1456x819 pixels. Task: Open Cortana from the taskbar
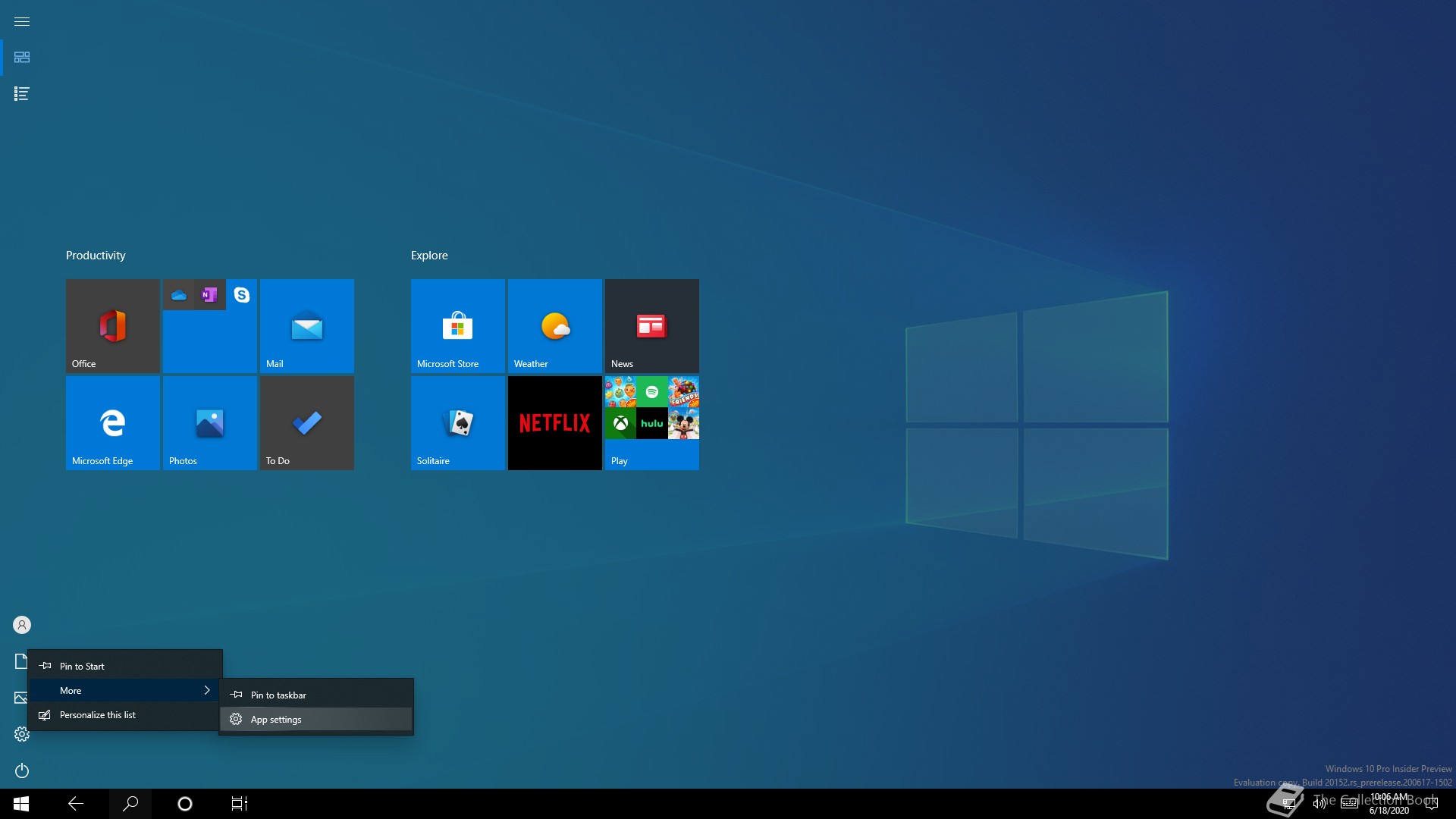pyautogui.click(x=185, y=804)
